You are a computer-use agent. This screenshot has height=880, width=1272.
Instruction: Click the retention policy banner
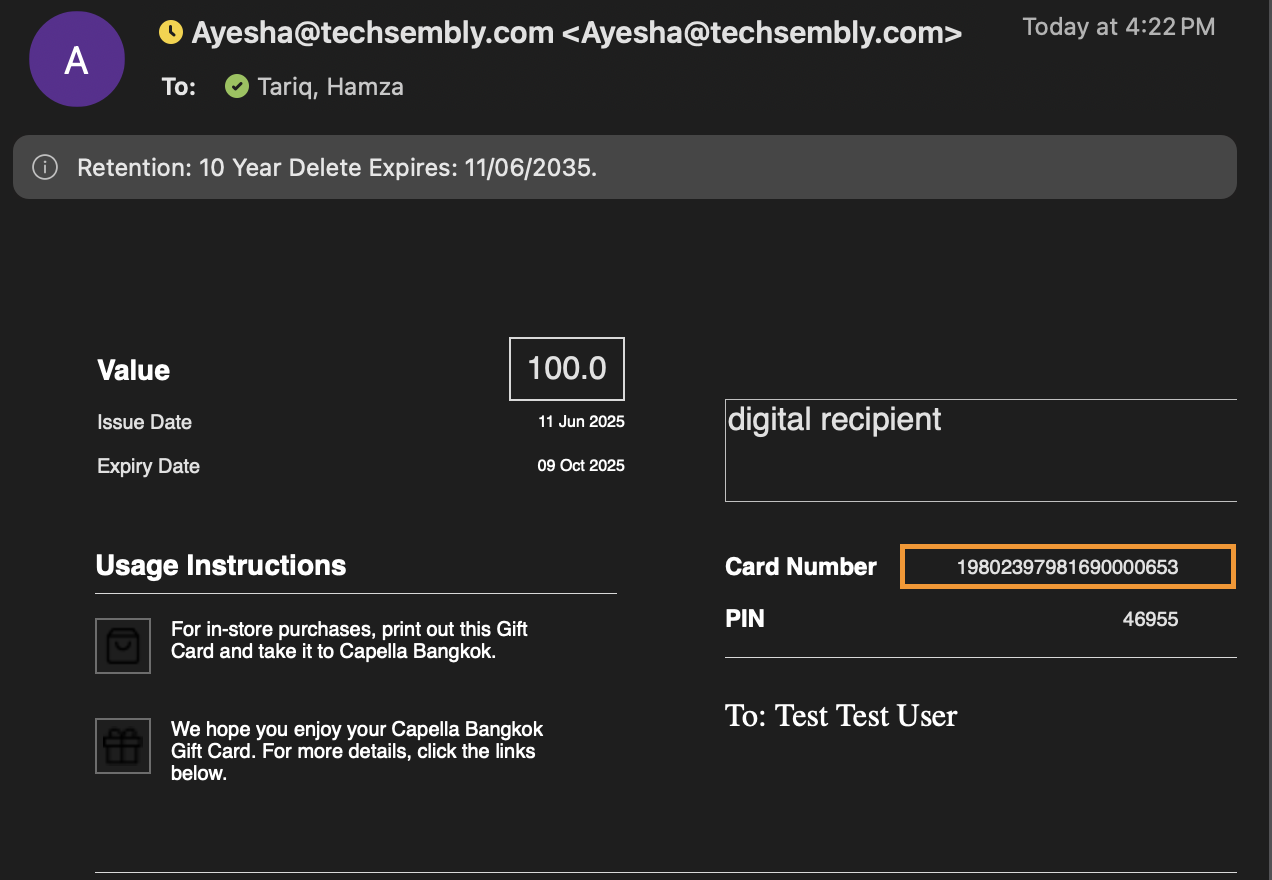pos(625,167)
